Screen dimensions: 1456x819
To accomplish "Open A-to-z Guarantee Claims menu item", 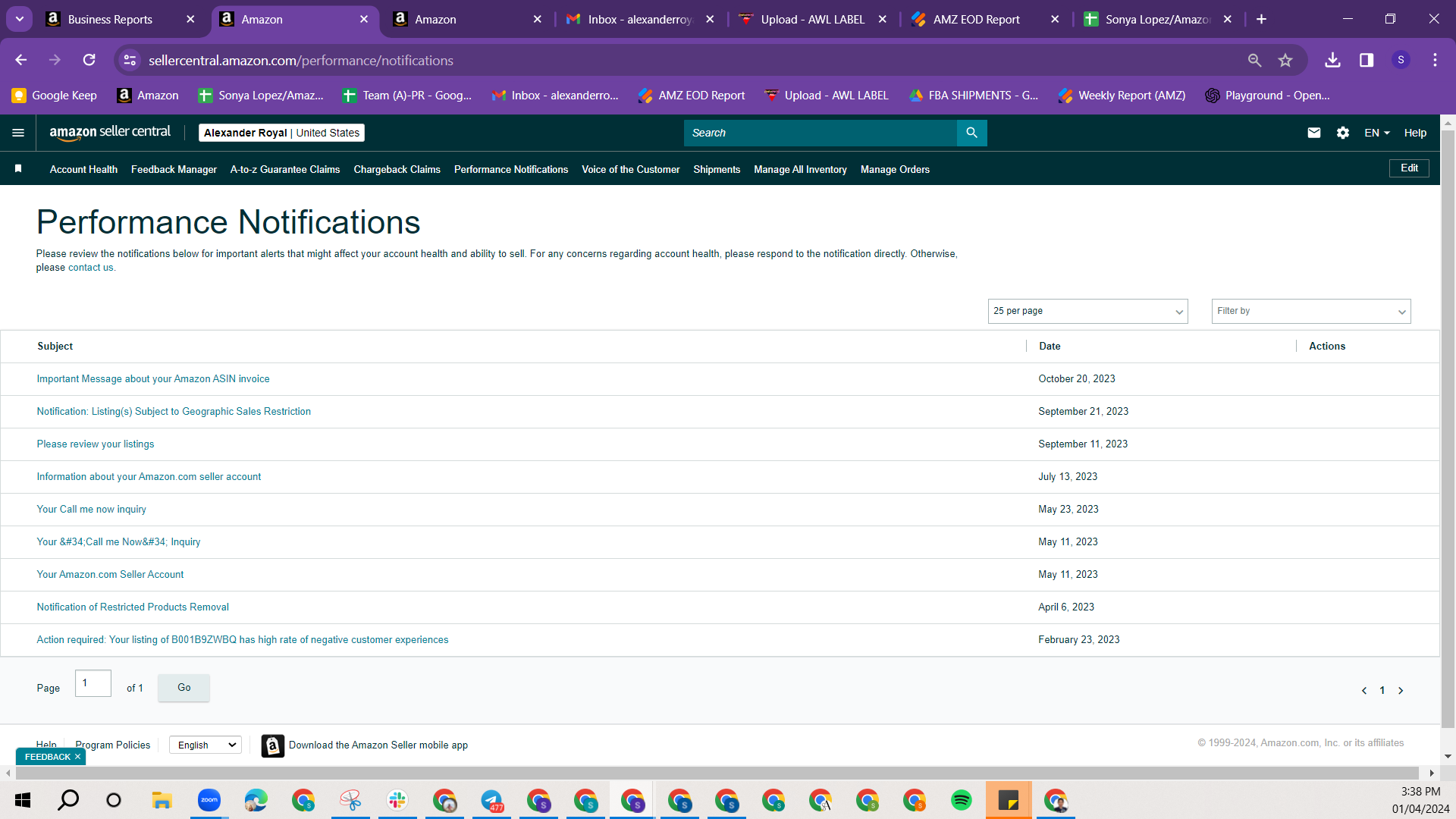I will coord(285,169).
